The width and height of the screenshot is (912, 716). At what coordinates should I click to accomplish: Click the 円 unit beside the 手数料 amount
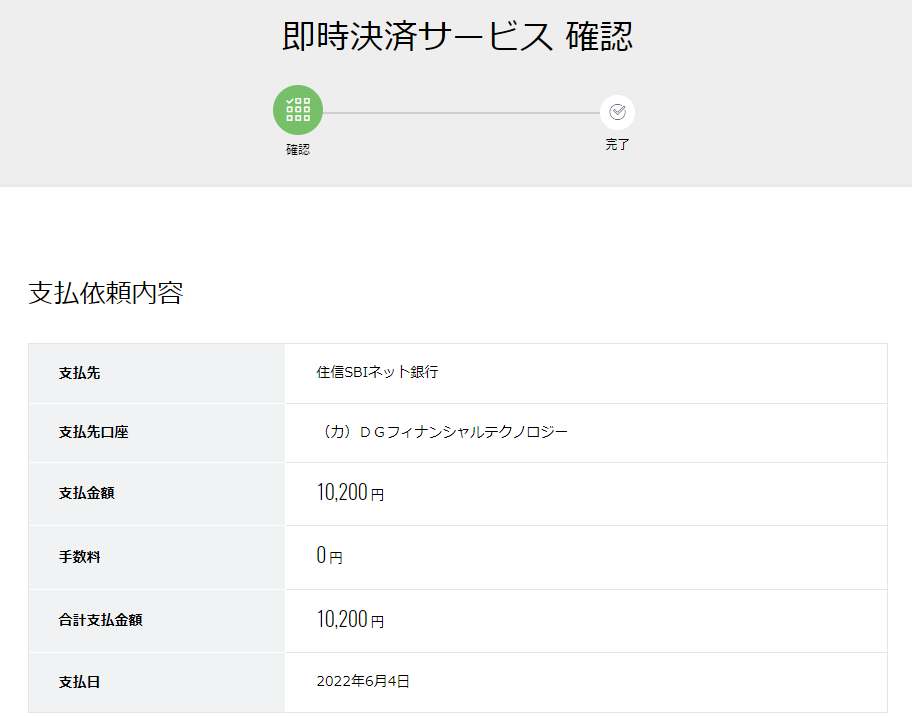pyautogui.click(x=336, y=558)
